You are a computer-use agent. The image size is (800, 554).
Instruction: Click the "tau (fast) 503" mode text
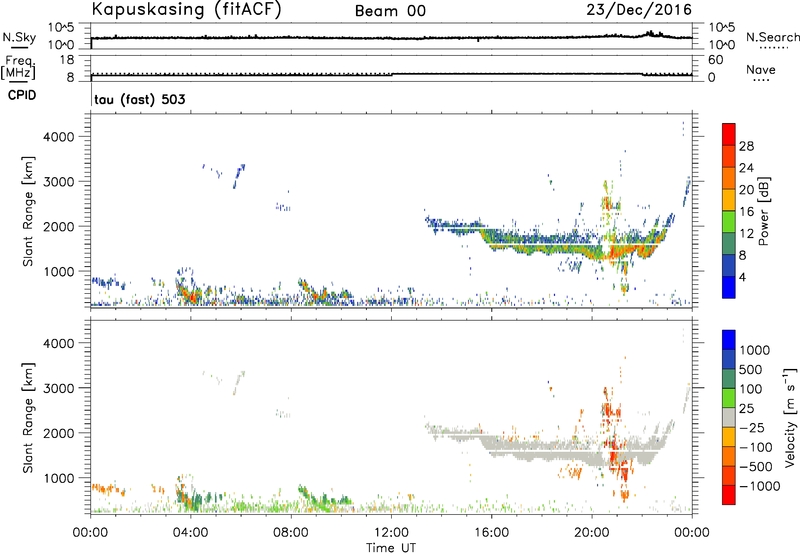point(140,99)
